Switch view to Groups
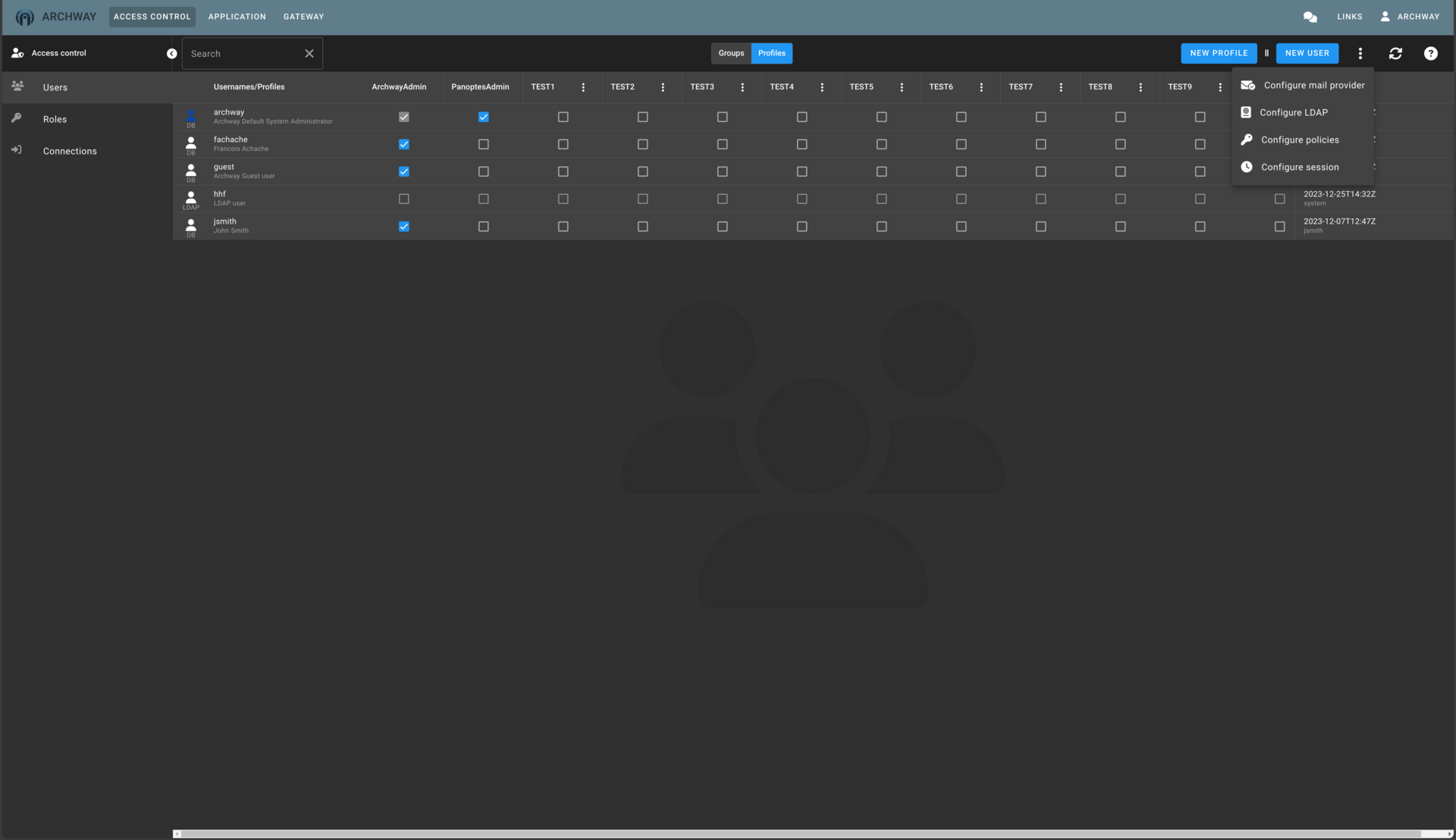This screenshot has width=1456, height=840. [x=731, y=53]
